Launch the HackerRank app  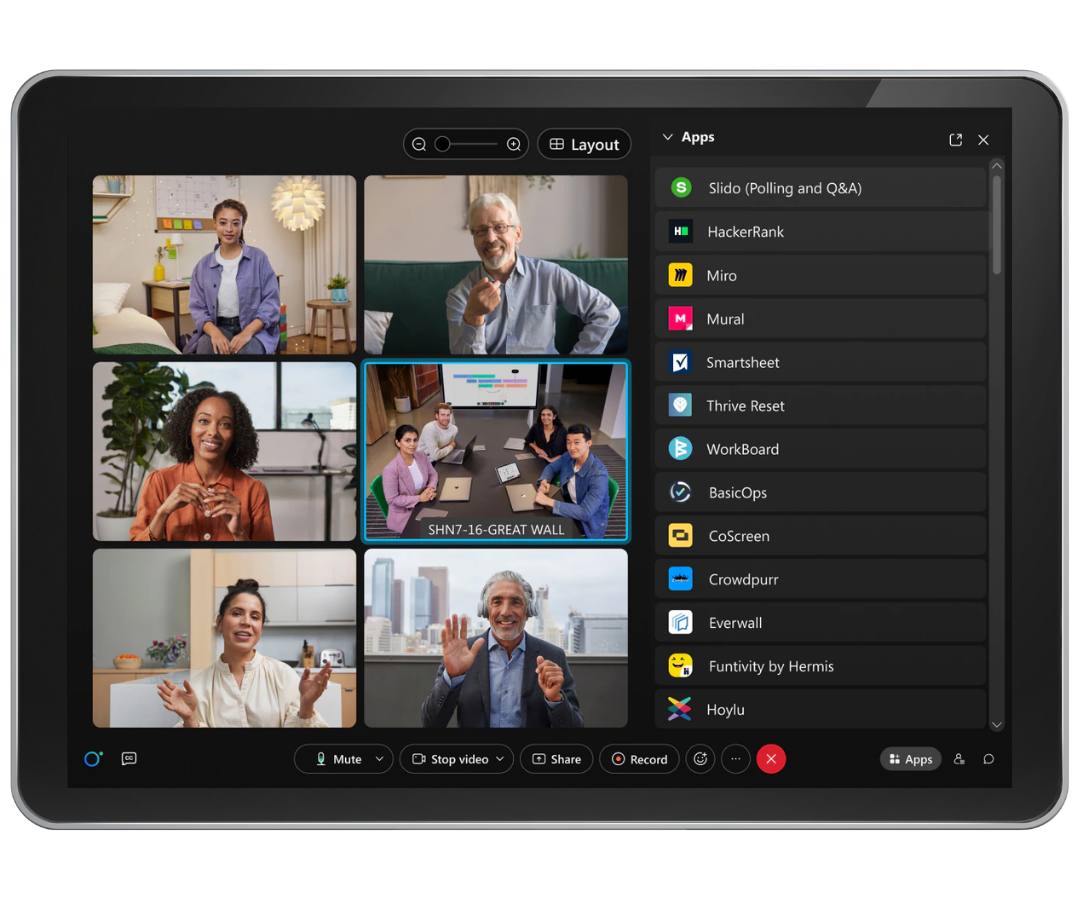(x=745, y=231)
